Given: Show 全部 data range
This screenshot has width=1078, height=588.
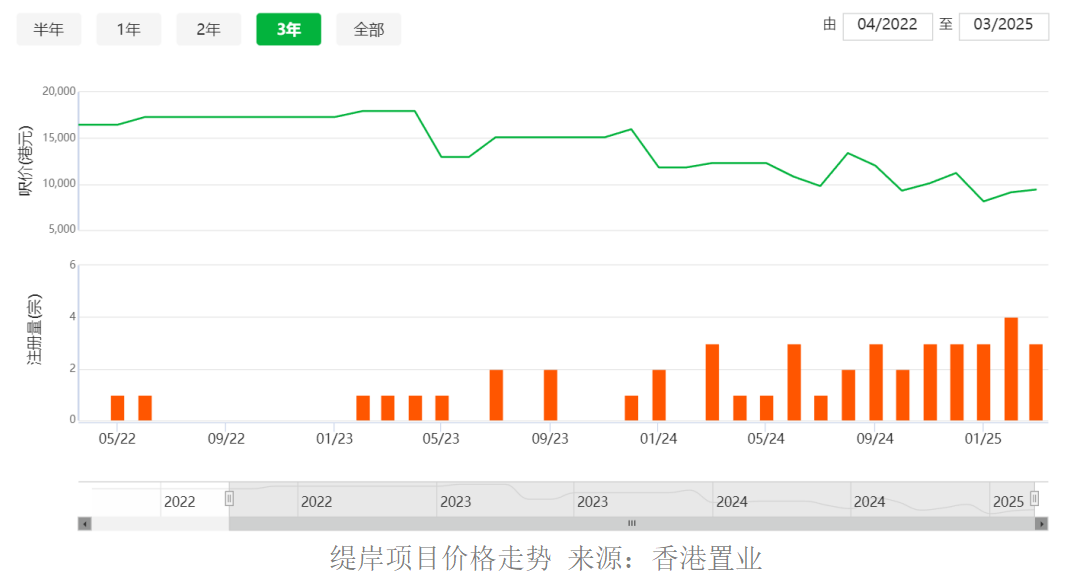Looking at the screenshot, I should coord(368,30).
